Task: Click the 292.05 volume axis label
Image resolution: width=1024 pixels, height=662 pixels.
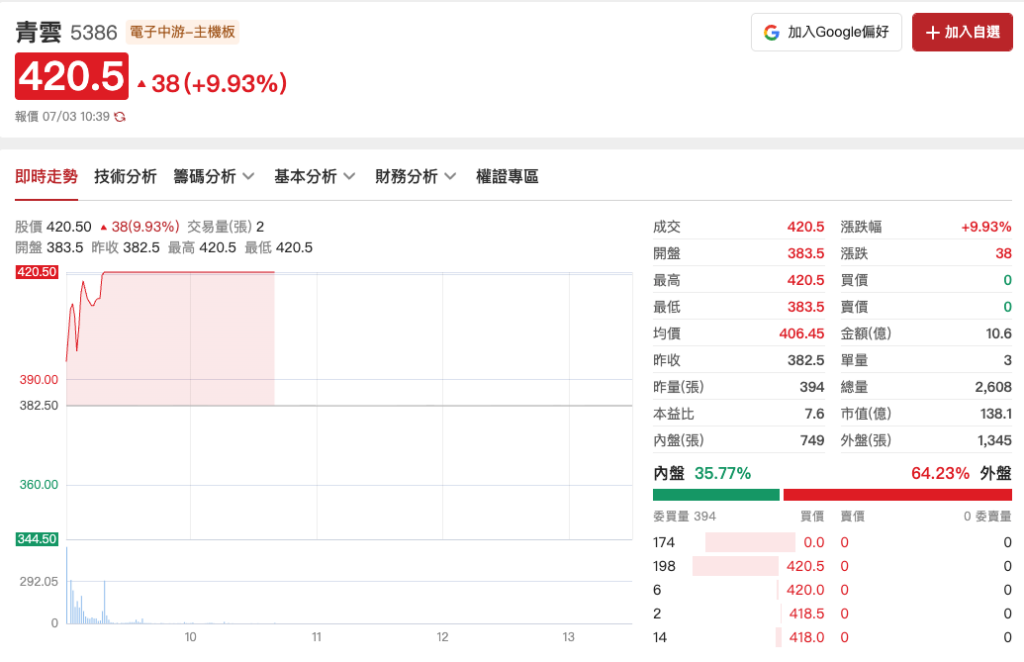Action: 39,581
